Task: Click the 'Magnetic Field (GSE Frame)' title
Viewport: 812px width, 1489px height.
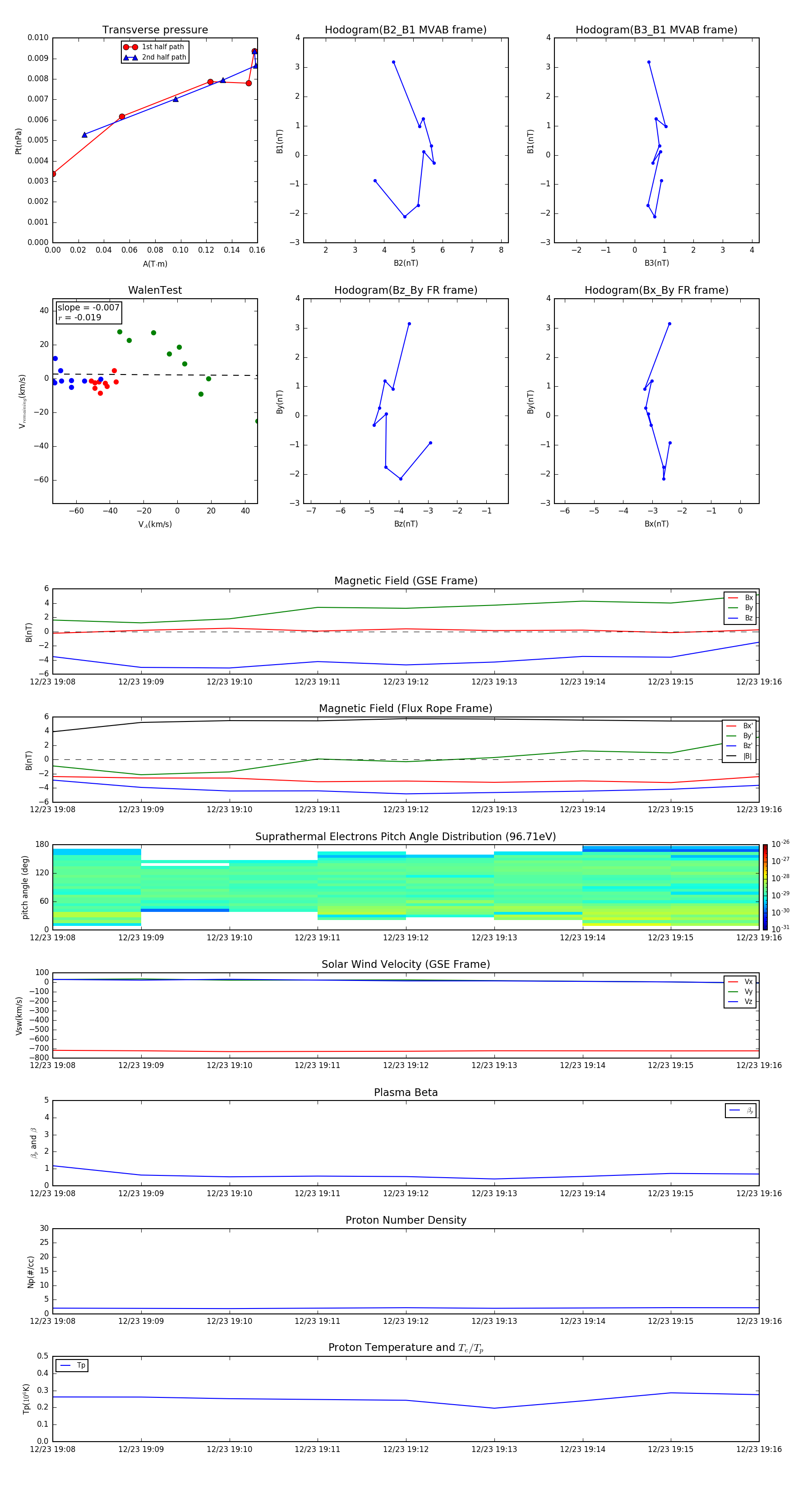Action: 406,580
